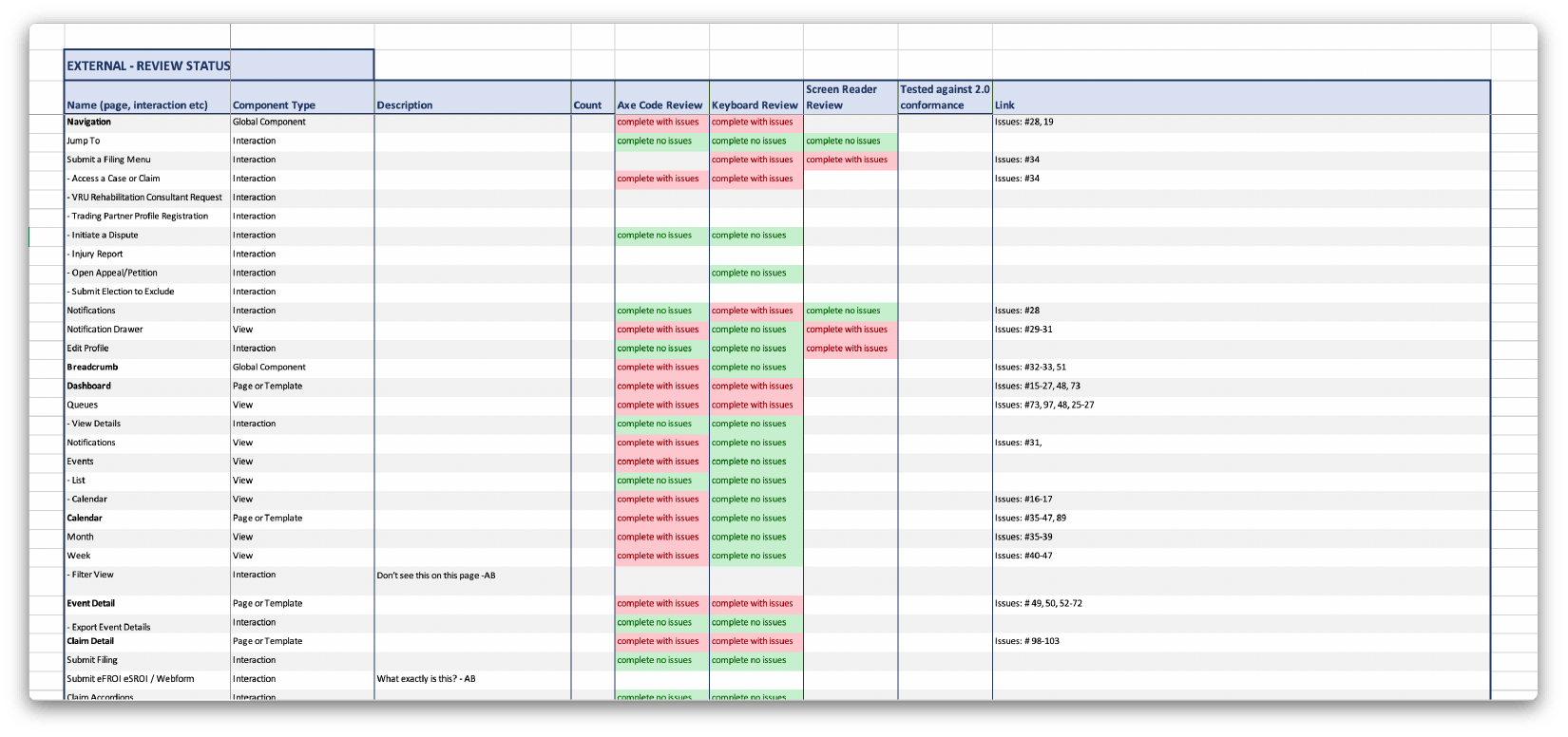Viewport: 1568px width, 737px height.
Task: Click the 'Issues: #40-47' cell
Action: (1241, 557)
